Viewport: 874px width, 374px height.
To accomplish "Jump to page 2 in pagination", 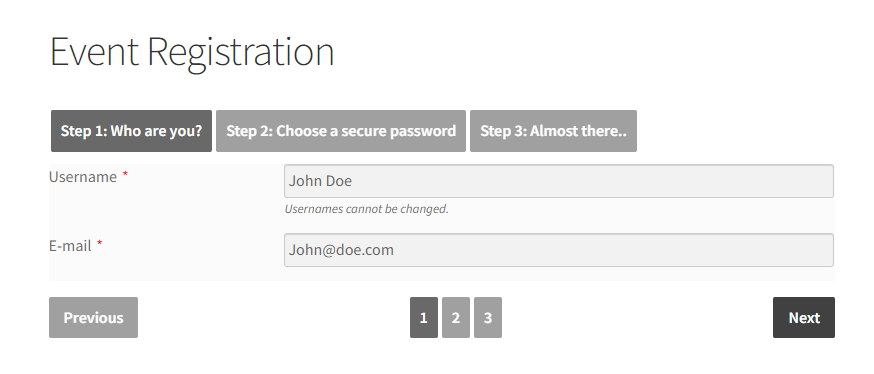I will [455, 318].
